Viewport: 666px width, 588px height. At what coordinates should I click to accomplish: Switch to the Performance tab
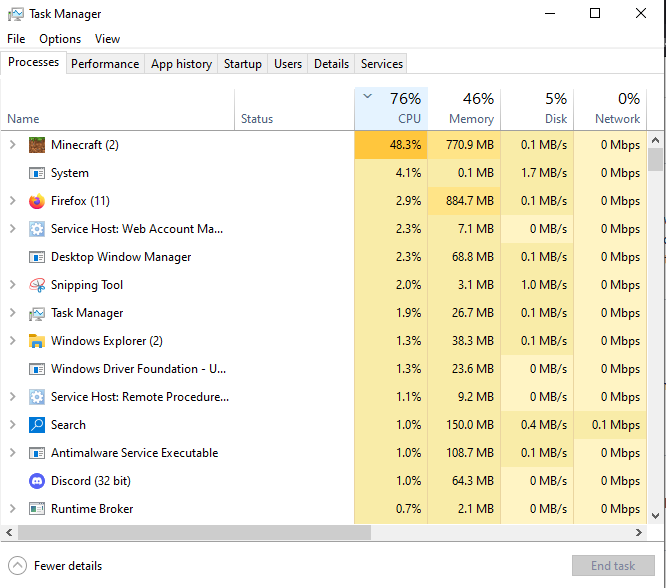[105, 64]
